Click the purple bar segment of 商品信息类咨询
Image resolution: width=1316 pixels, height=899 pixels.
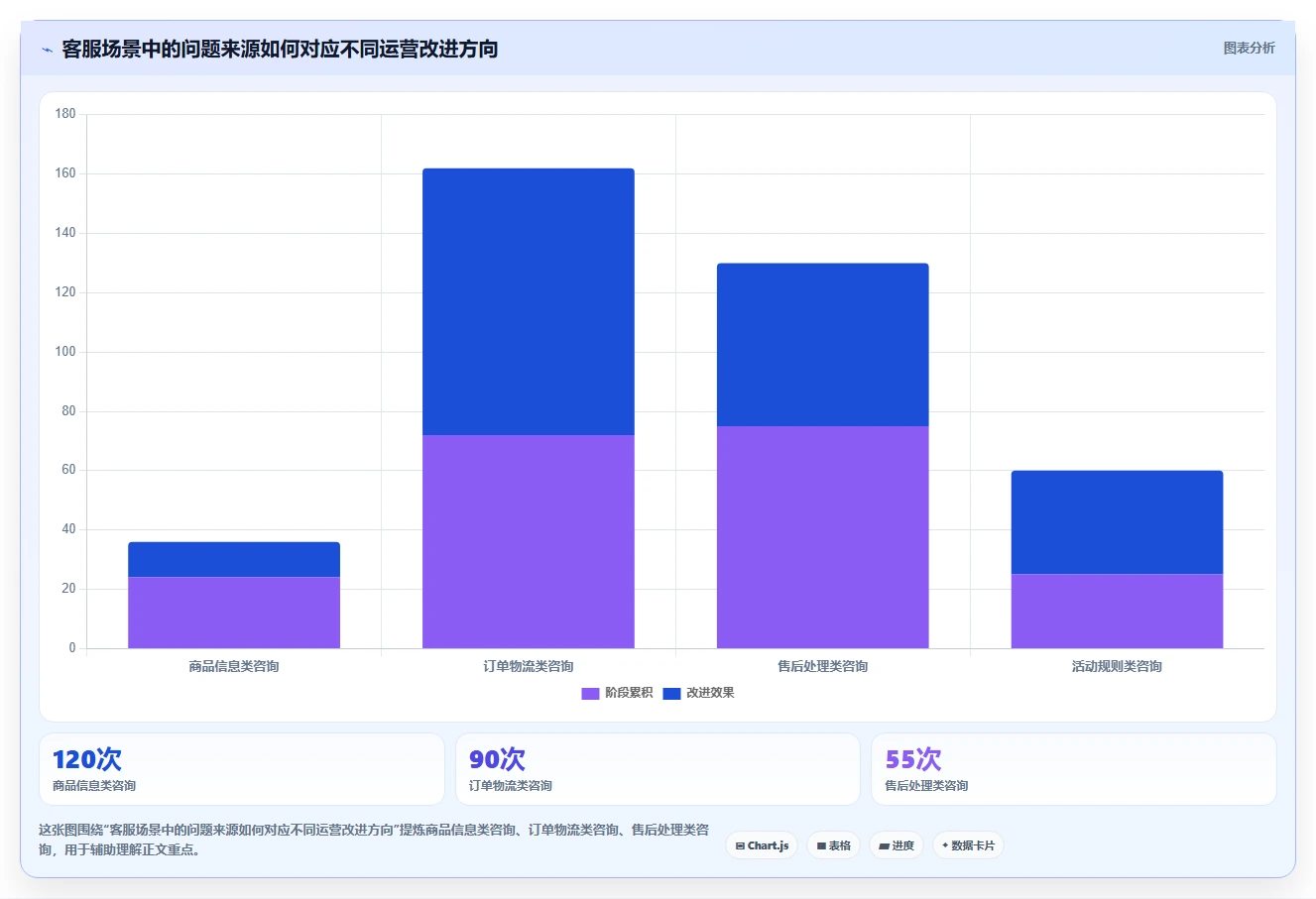tap(234, 613)
